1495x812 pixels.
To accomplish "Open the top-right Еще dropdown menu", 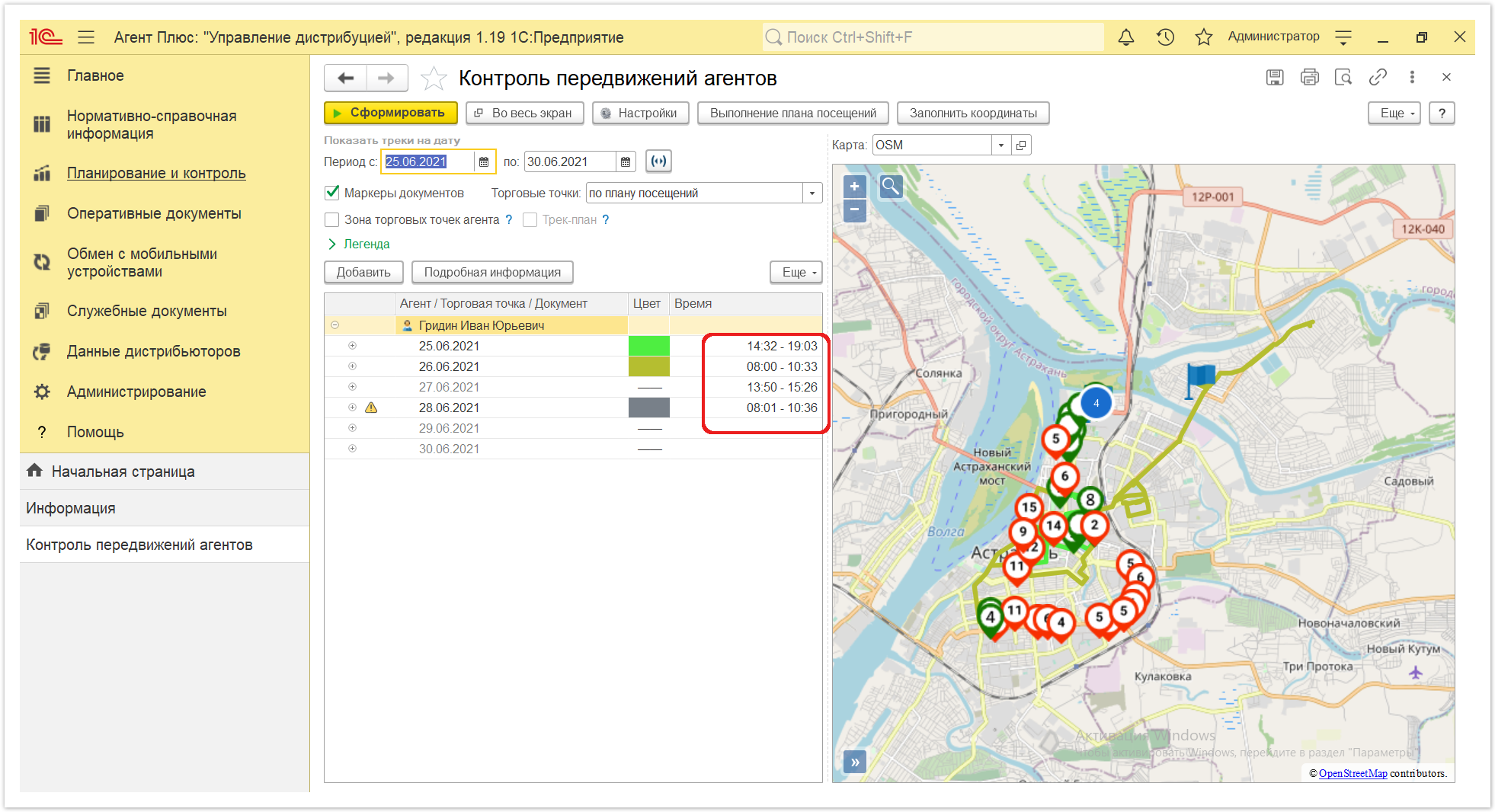I will click(x=1394, y=113).
